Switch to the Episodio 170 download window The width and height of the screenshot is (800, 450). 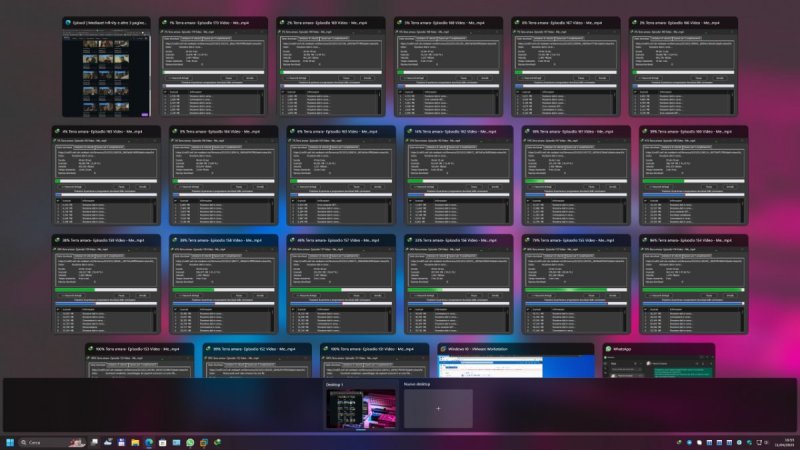213,67
